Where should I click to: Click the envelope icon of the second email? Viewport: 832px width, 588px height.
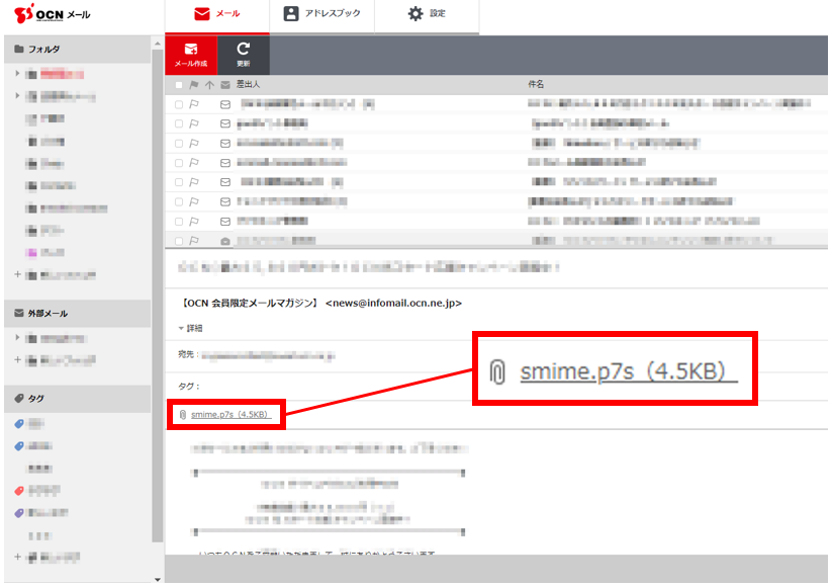pos(225,123)
